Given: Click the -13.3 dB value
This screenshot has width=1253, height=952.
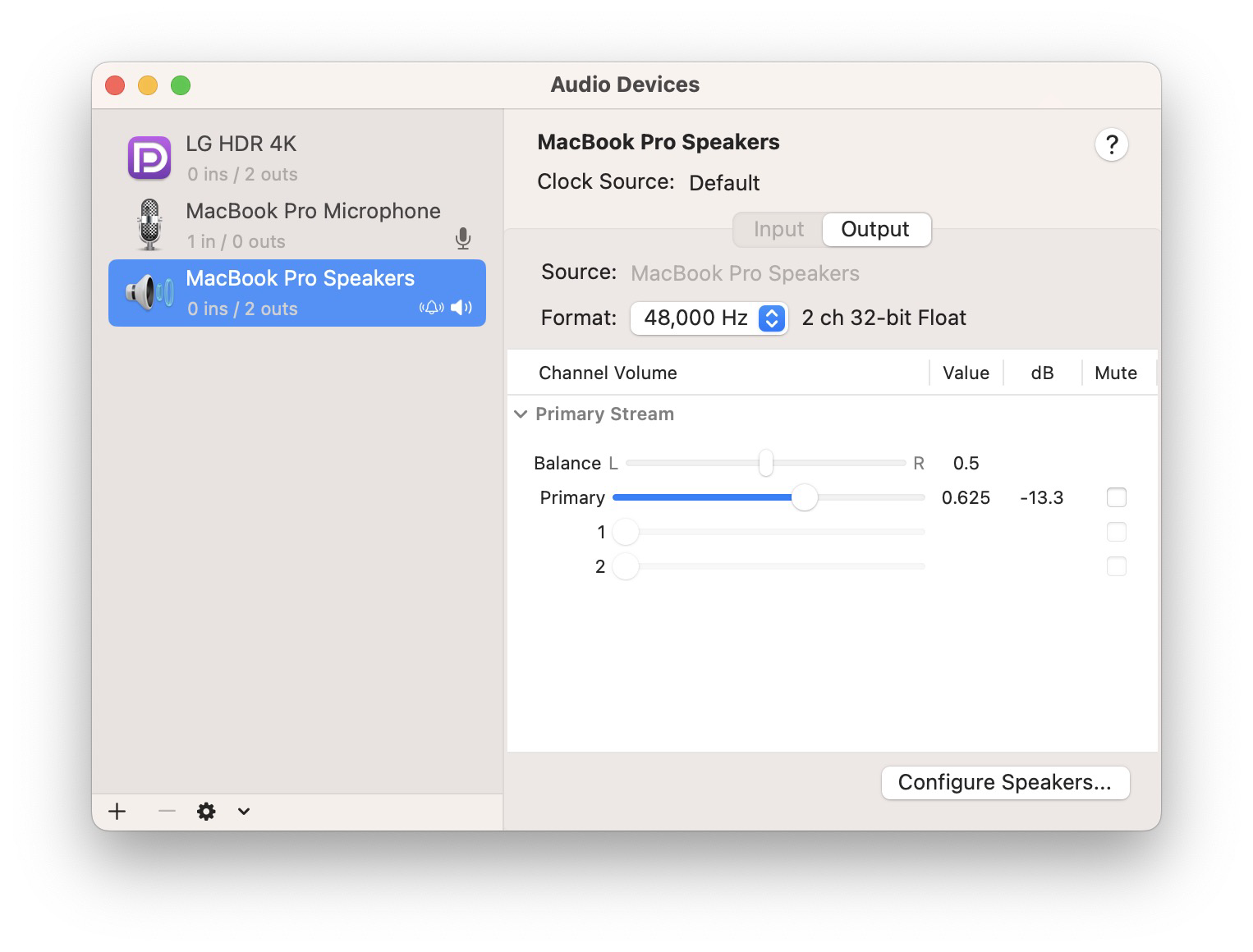Looking at the screenshot, I should [x=1041, y=497].
